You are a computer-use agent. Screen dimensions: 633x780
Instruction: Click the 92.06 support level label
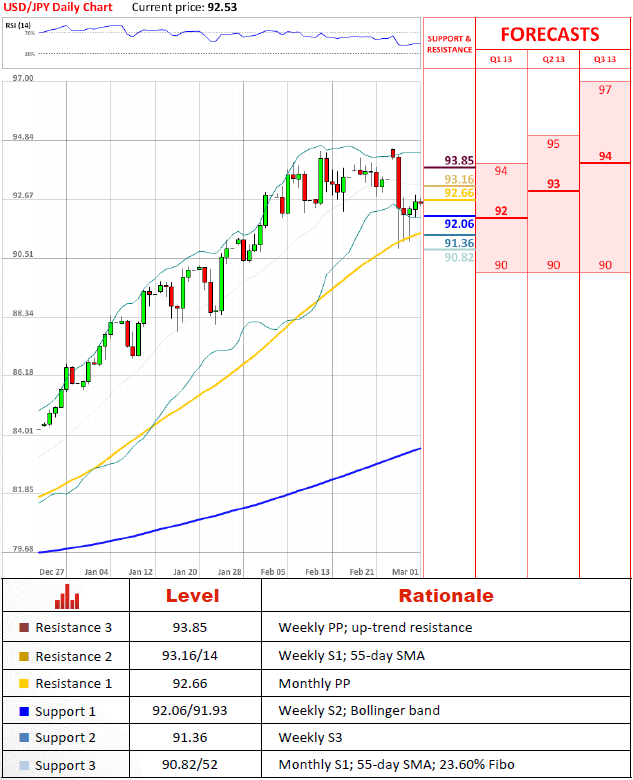click(459, 224)
